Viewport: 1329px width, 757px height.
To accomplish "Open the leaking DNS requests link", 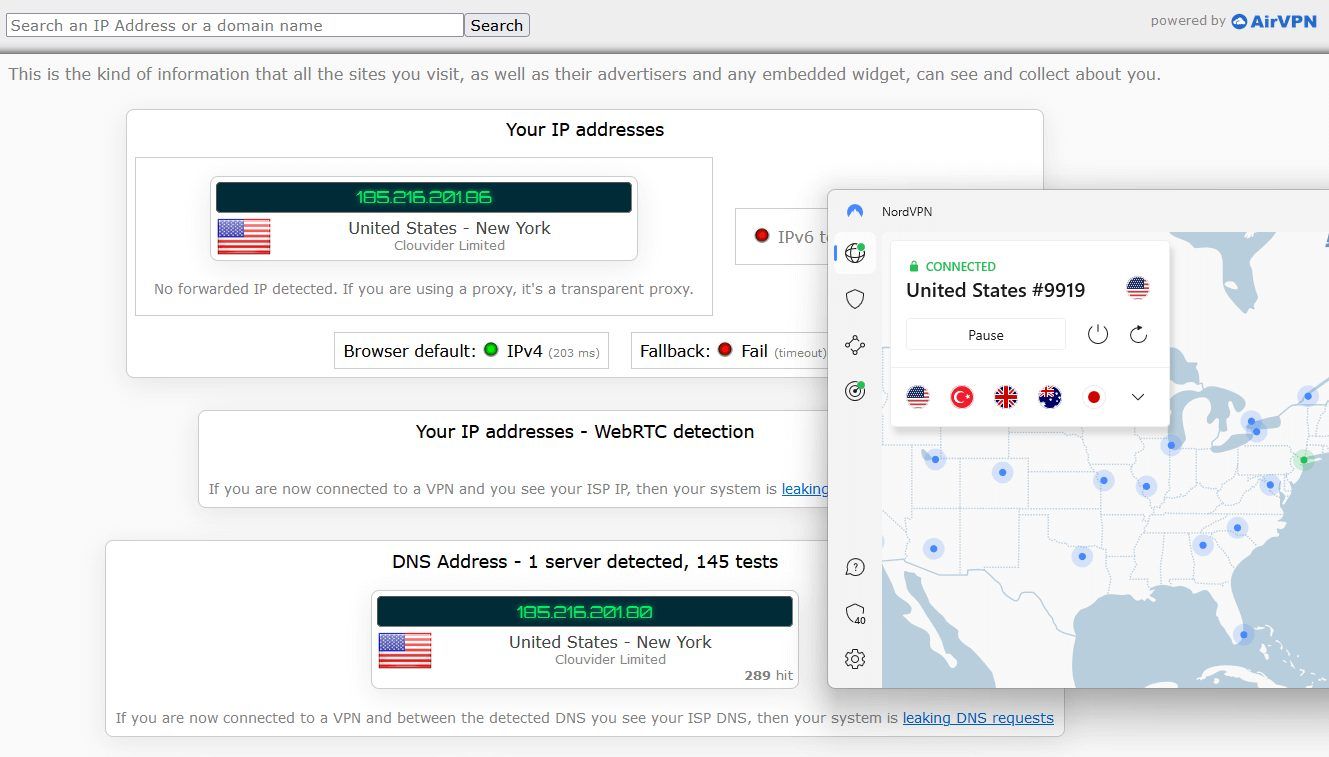I will (978, 718).
